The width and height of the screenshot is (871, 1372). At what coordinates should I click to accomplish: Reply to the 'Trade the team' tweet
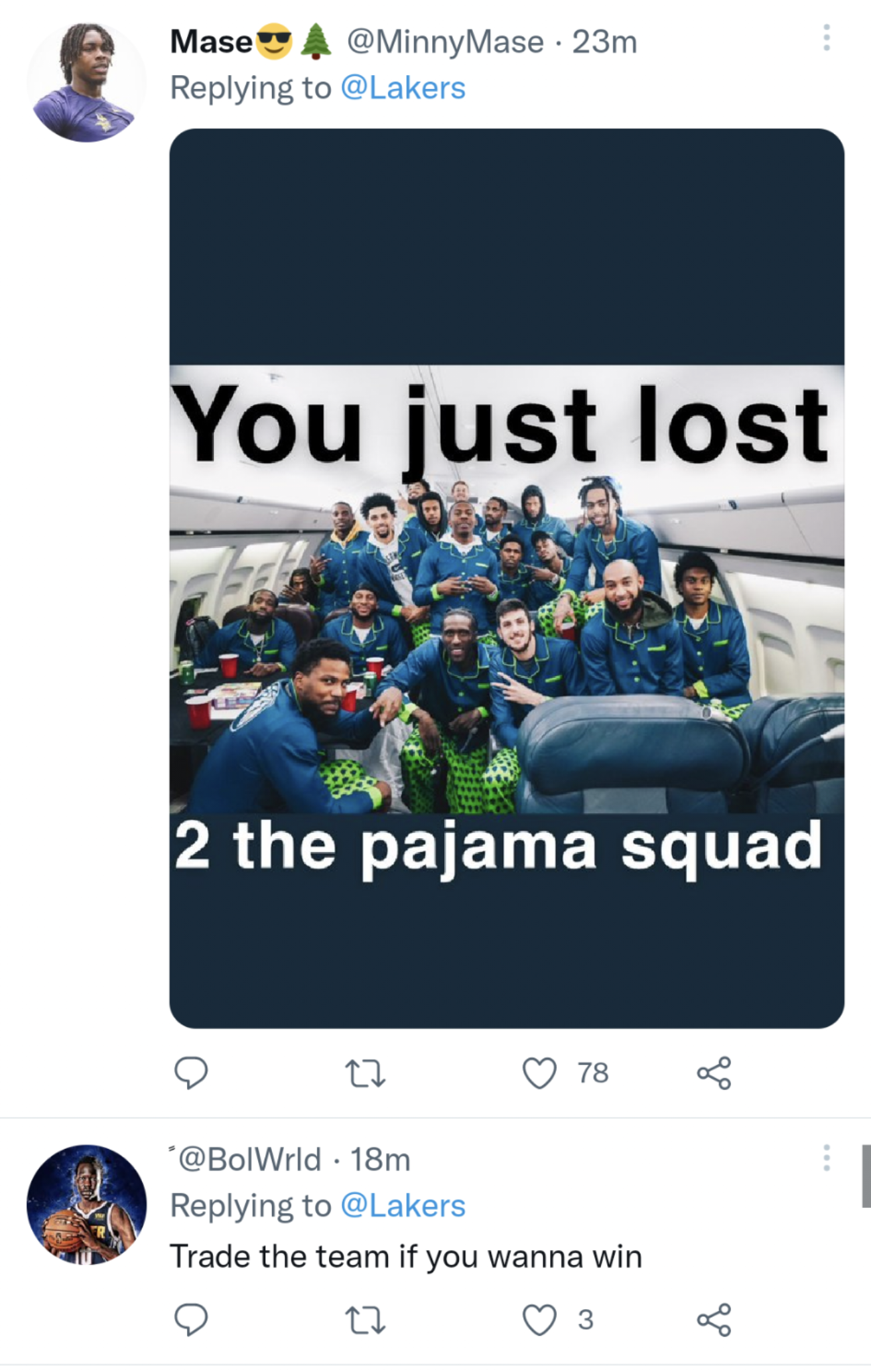(191, 1319)
